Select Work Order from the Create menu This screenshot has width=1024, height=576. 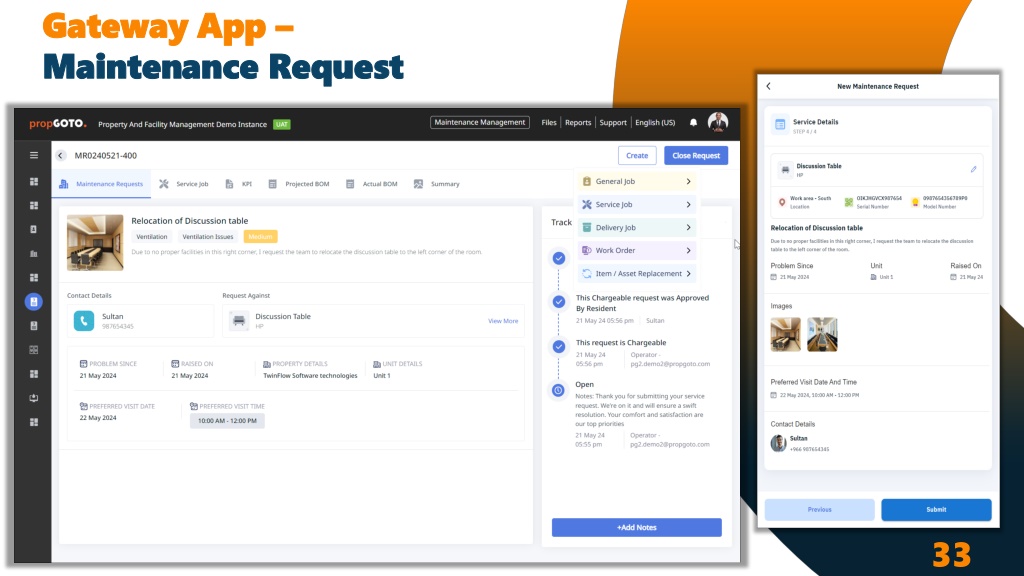point(637,250)
